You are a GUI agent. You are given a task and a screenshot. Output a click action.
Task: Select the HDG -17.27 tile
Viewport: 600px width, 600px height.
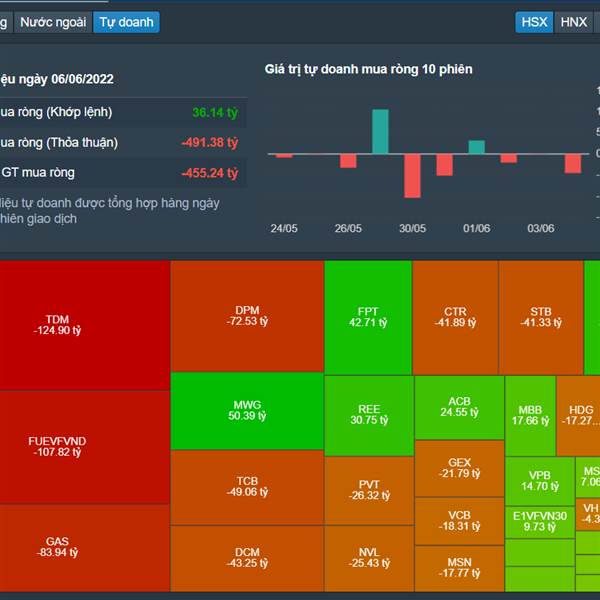578,416
